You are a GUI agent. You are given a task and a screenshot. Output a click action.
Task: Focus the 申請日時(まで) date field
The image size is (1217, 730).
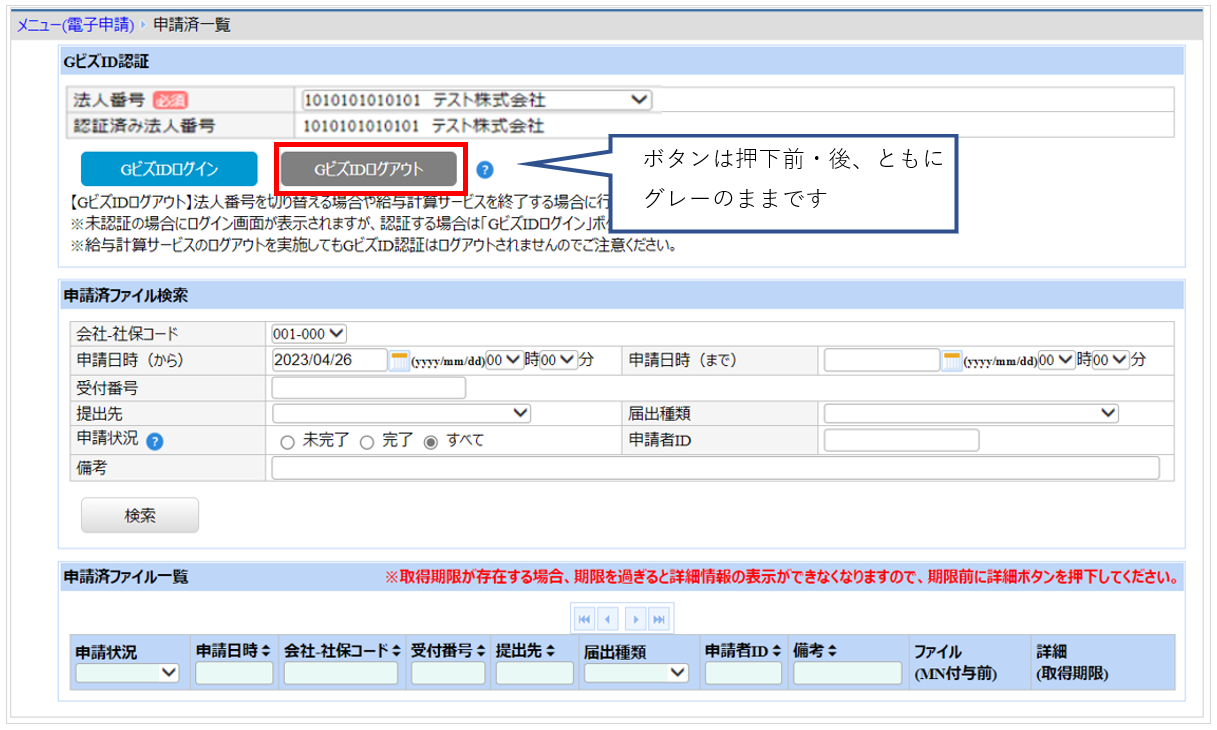(882, 360)
